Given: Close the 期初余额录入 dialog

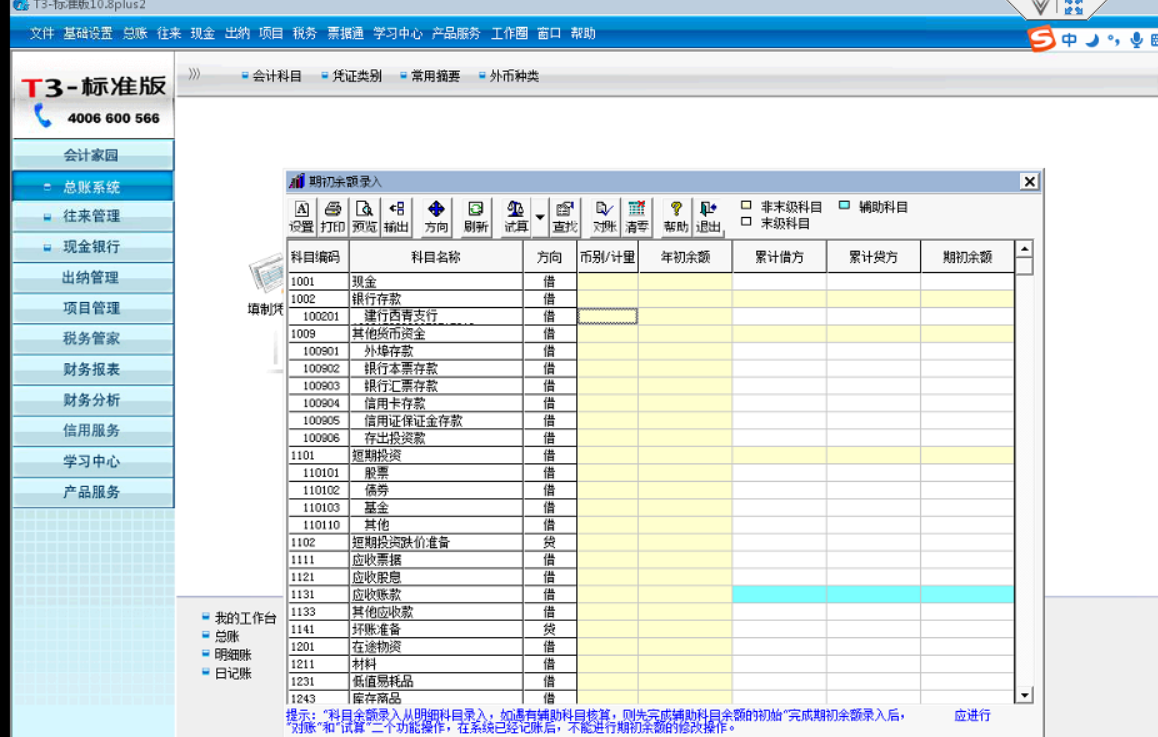Looking at the screenshot, I should [1029, 182].
